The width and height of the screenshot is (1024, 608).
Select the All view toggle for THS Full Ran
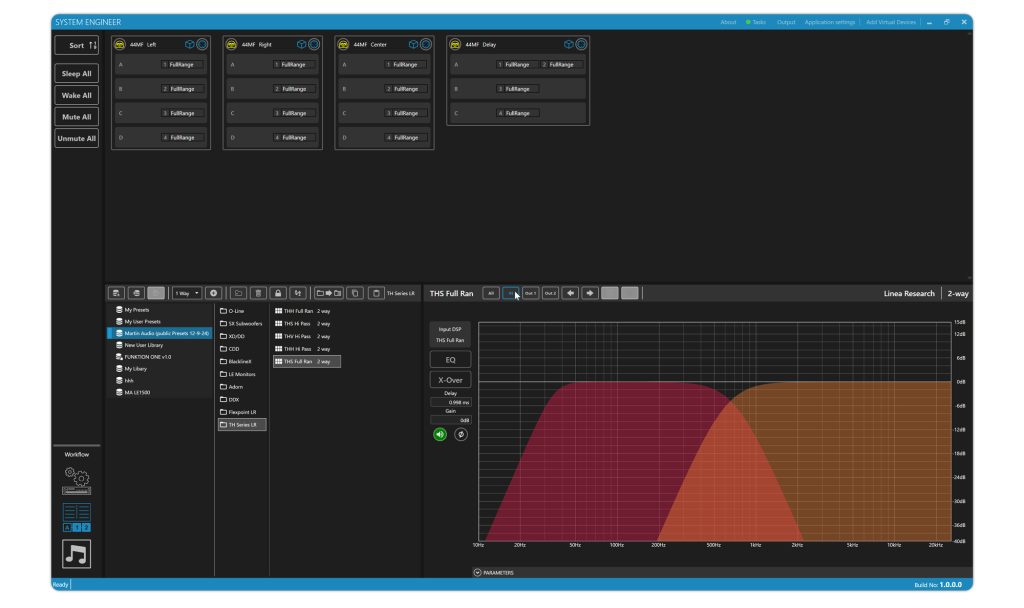[491, 293]
